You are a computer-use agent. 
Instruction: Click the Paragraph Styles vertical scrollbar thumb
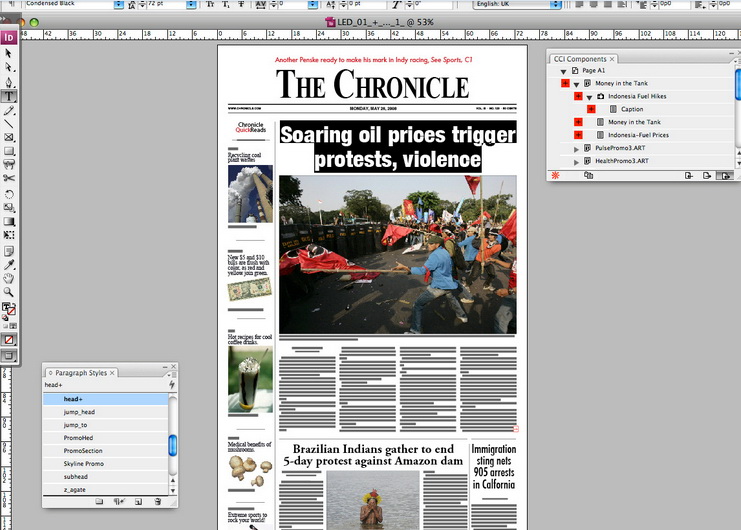(172, 445)
